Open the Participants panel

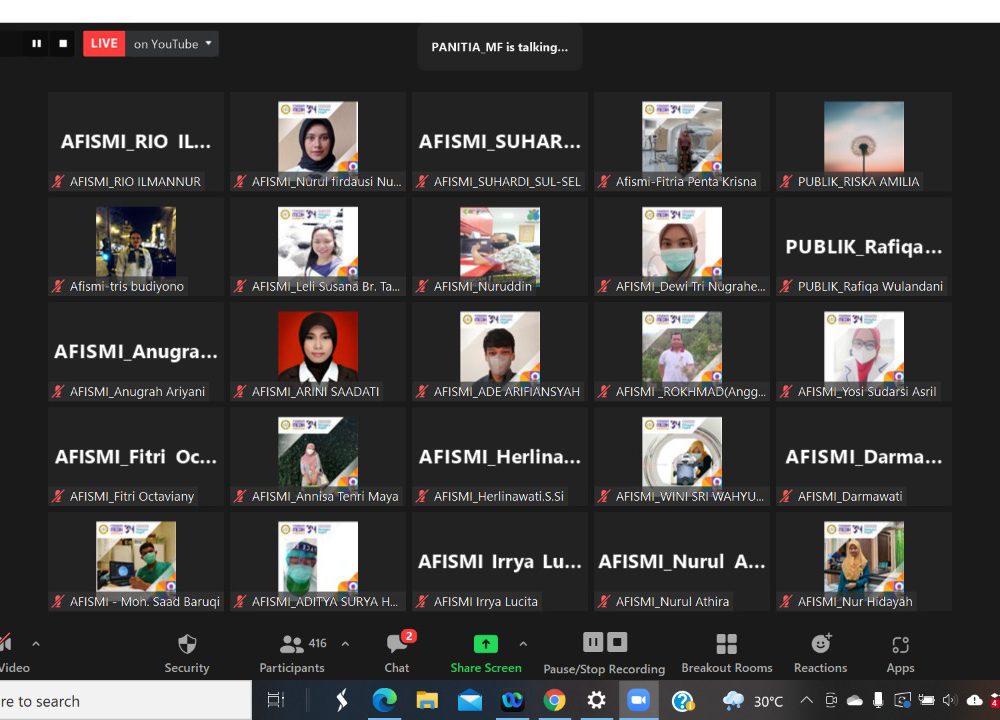pos(292,653)
